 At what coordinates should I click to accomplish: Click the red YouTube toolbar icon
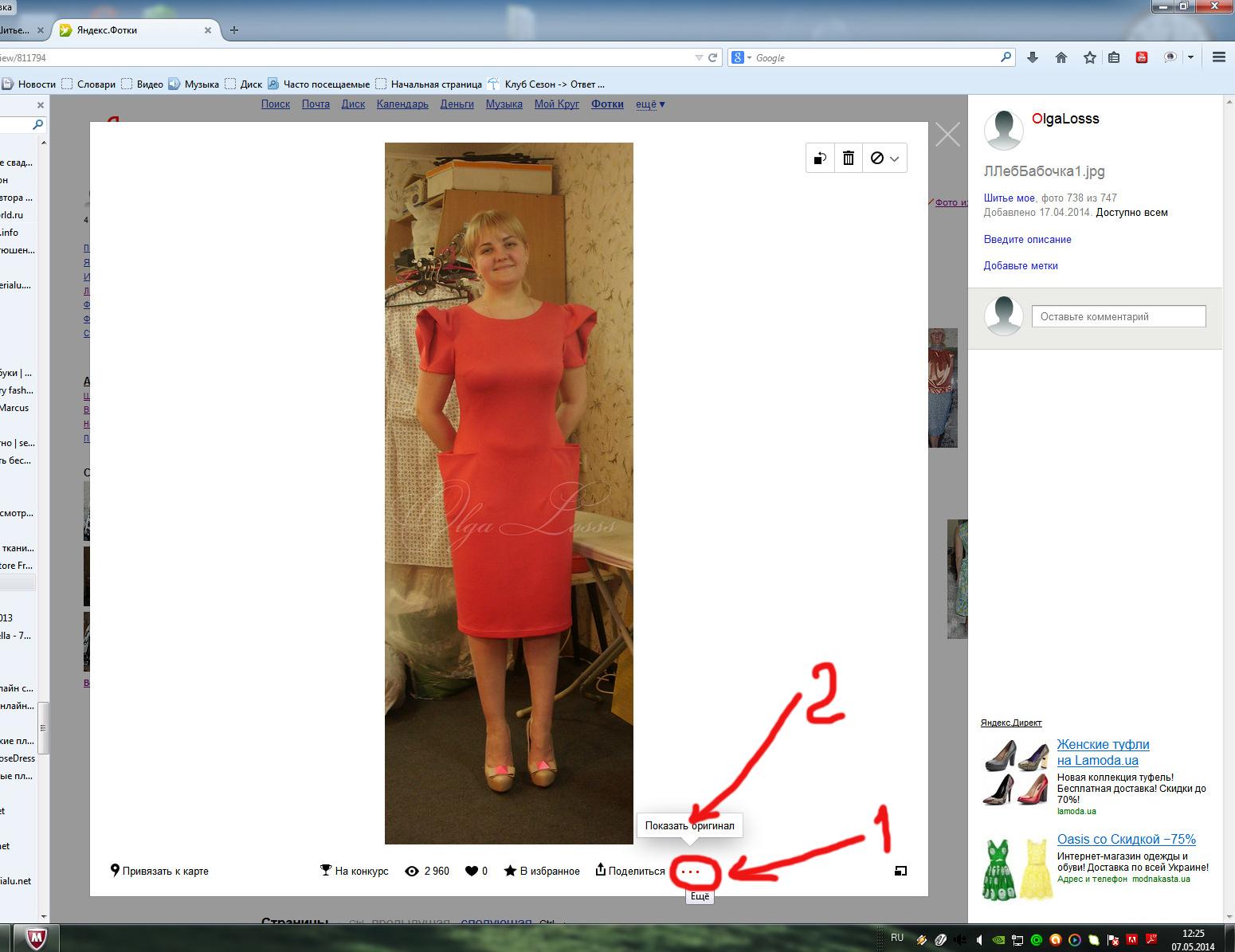click(1142, 57)
